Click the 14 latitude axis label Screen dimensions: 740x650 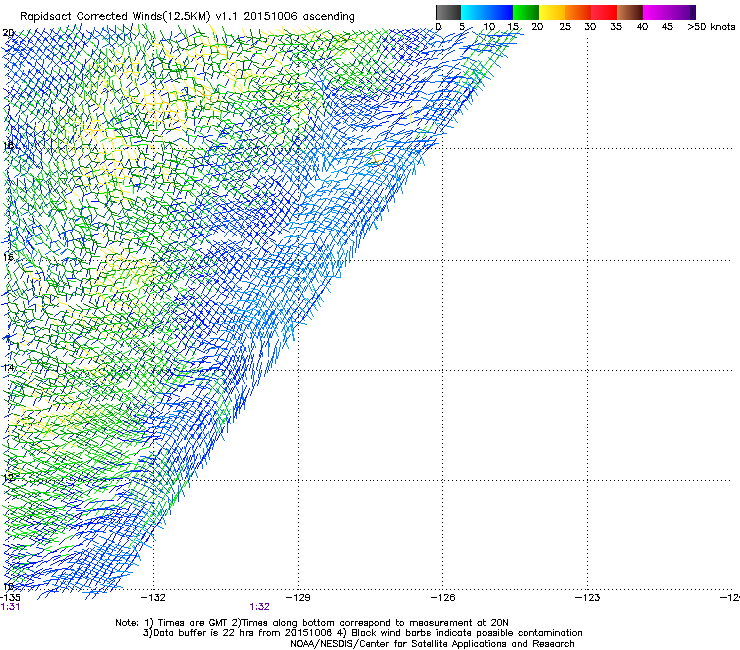point(8,368)
